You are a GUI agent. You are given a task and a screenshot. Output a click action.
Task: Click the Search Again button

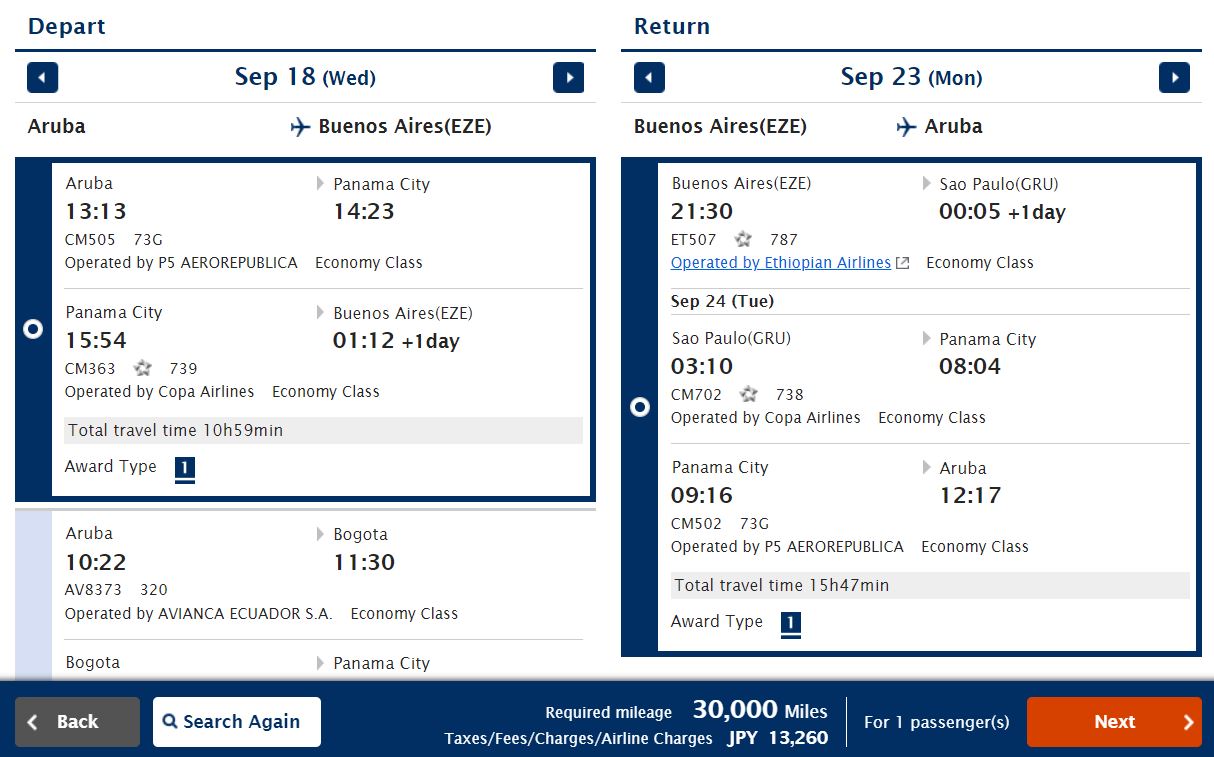coord(237,722)
